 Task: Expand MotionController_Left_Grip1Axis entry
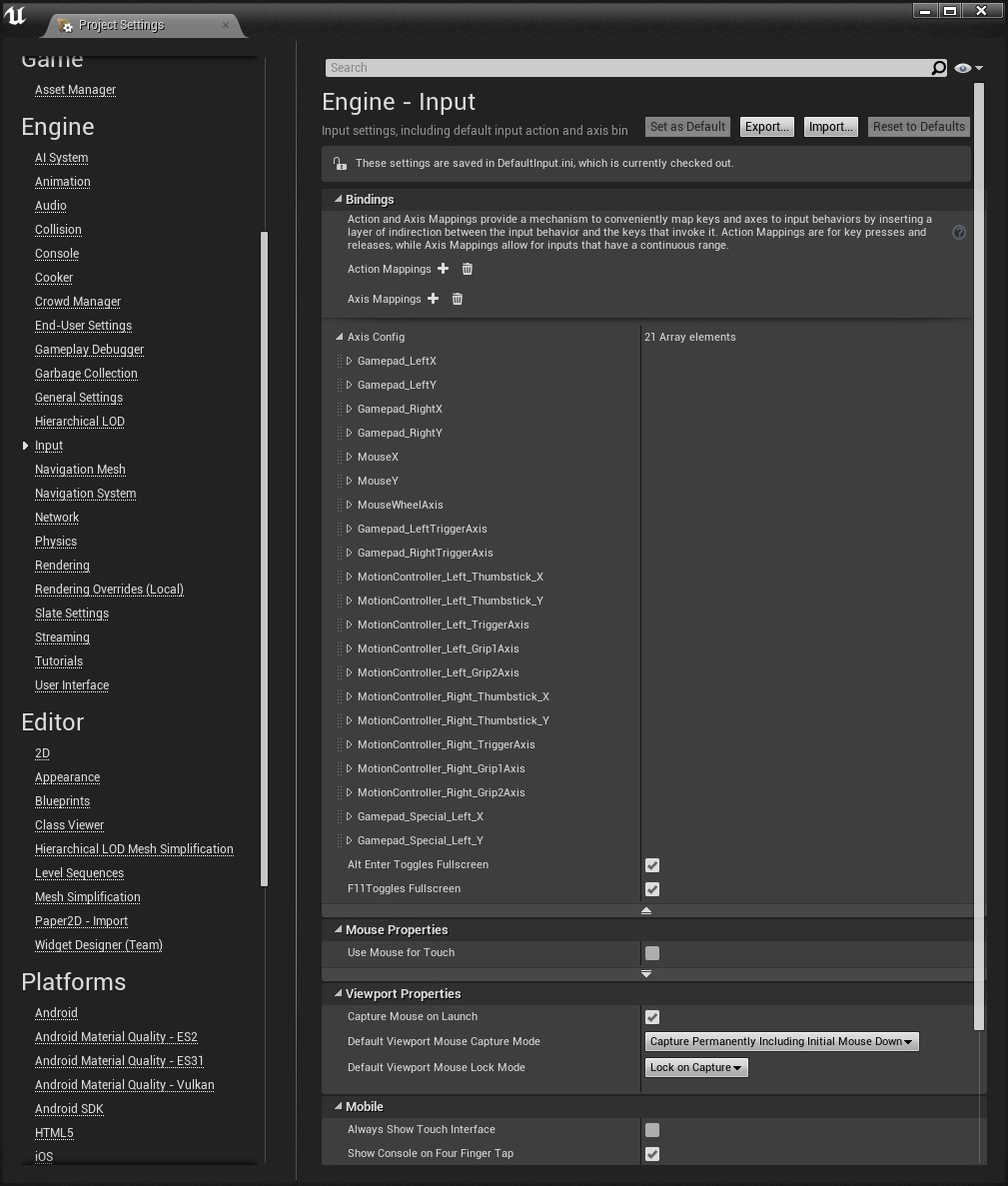click(x=349, y=648)
